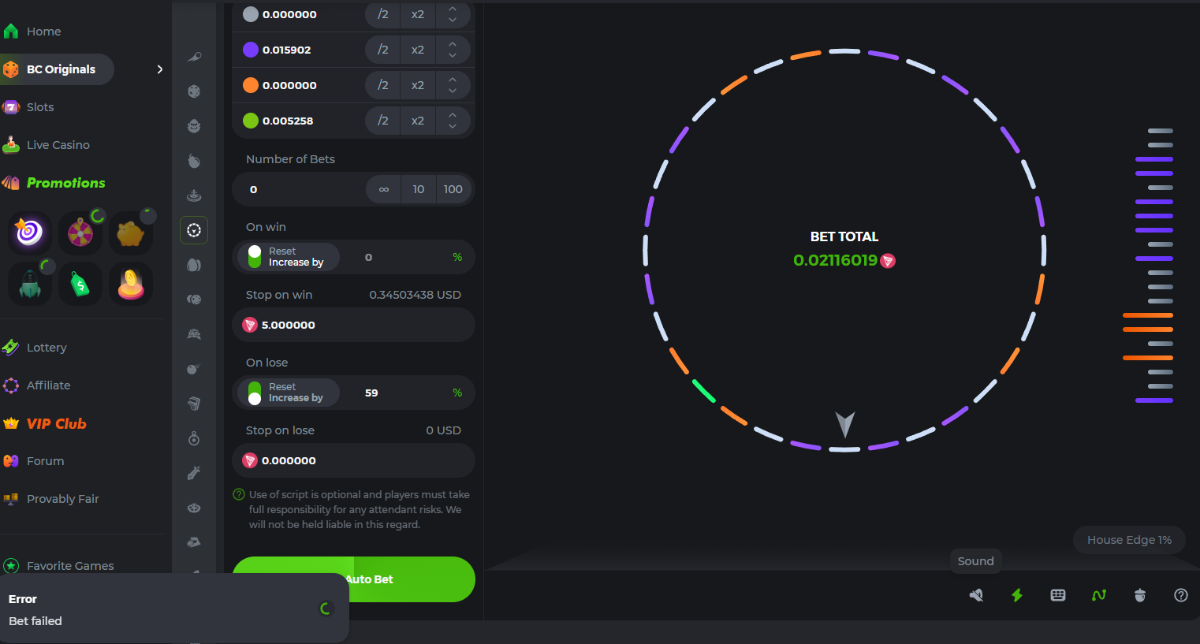1200x644 pixels.
Task: Click the piggy bank promotion icon
Action: pyautogui.click(x=131, y=232)
